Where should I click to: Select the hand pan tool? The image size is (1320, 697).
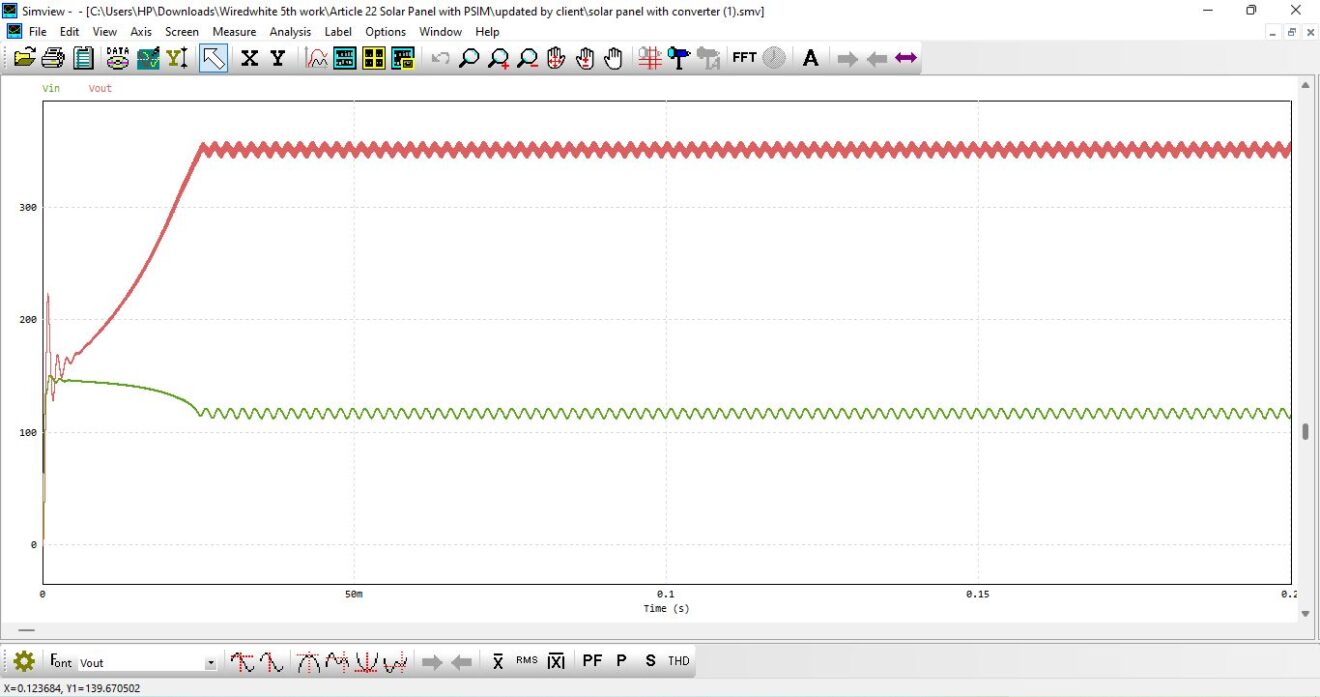pyautogui.click(x=612, y=57)
